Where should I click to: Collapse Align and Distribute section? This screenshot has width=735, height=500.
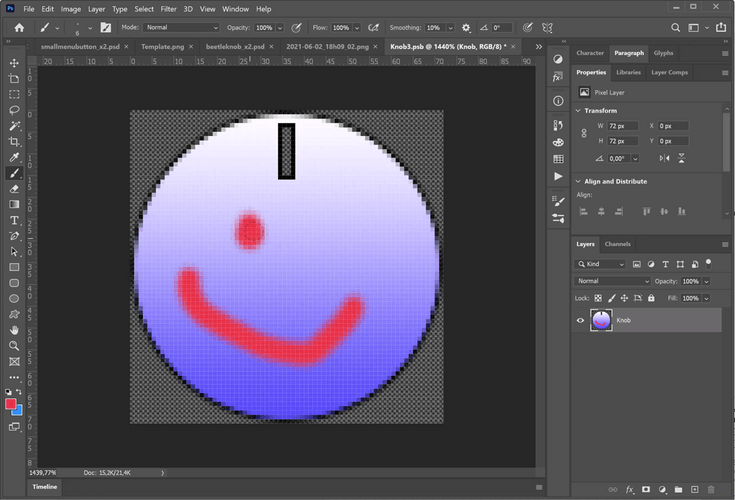coord(578,181)
